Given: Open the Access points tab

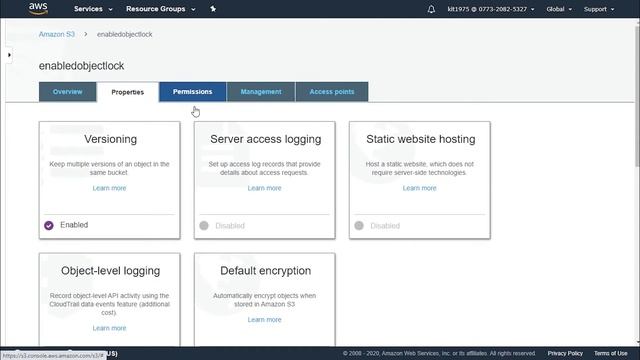Looking at the screenshot, I should pyautogui.click(x=332, y=92).
